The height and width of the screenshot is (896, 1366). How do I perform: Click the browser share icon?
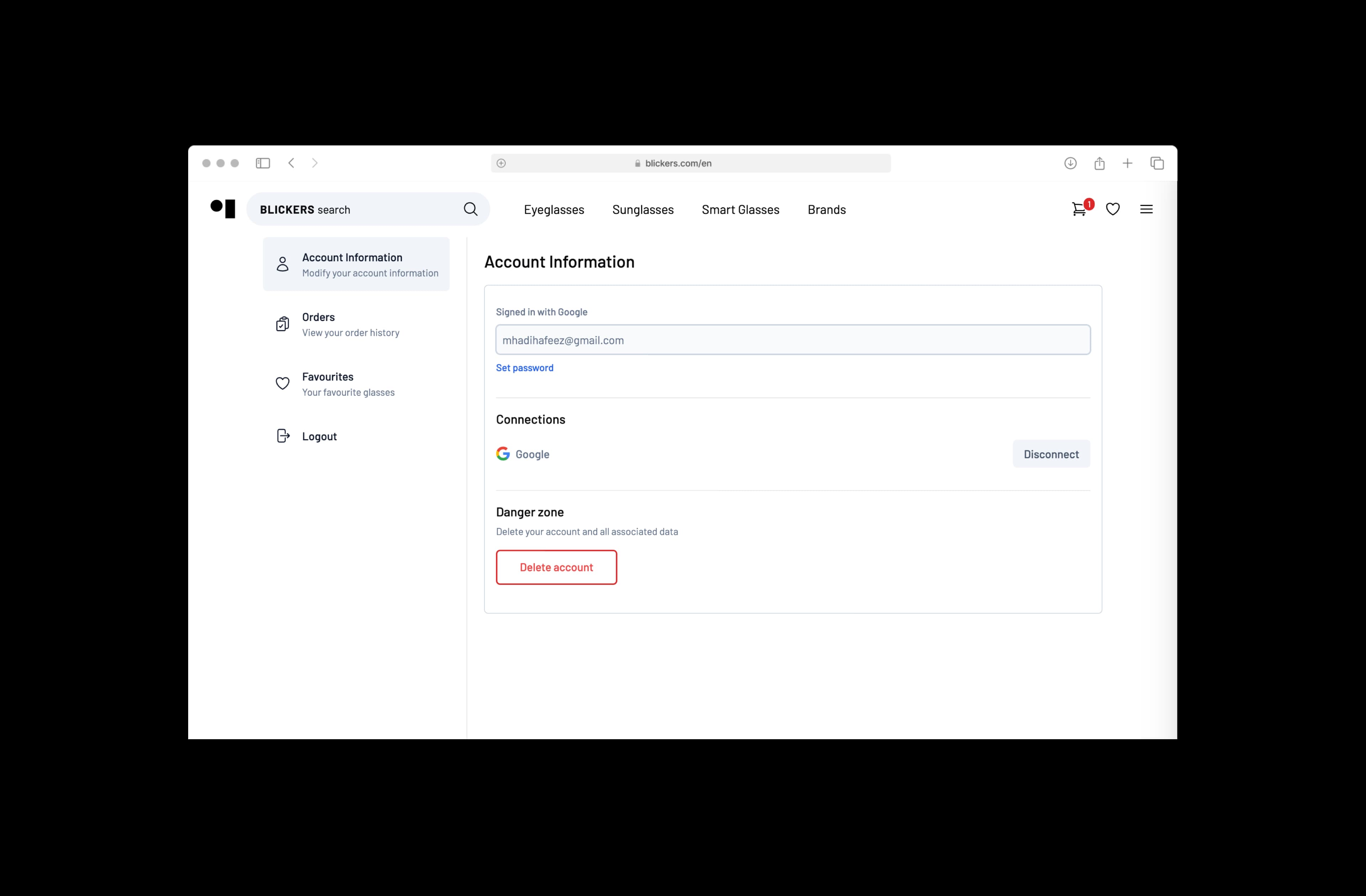[x=1099, y=164]
